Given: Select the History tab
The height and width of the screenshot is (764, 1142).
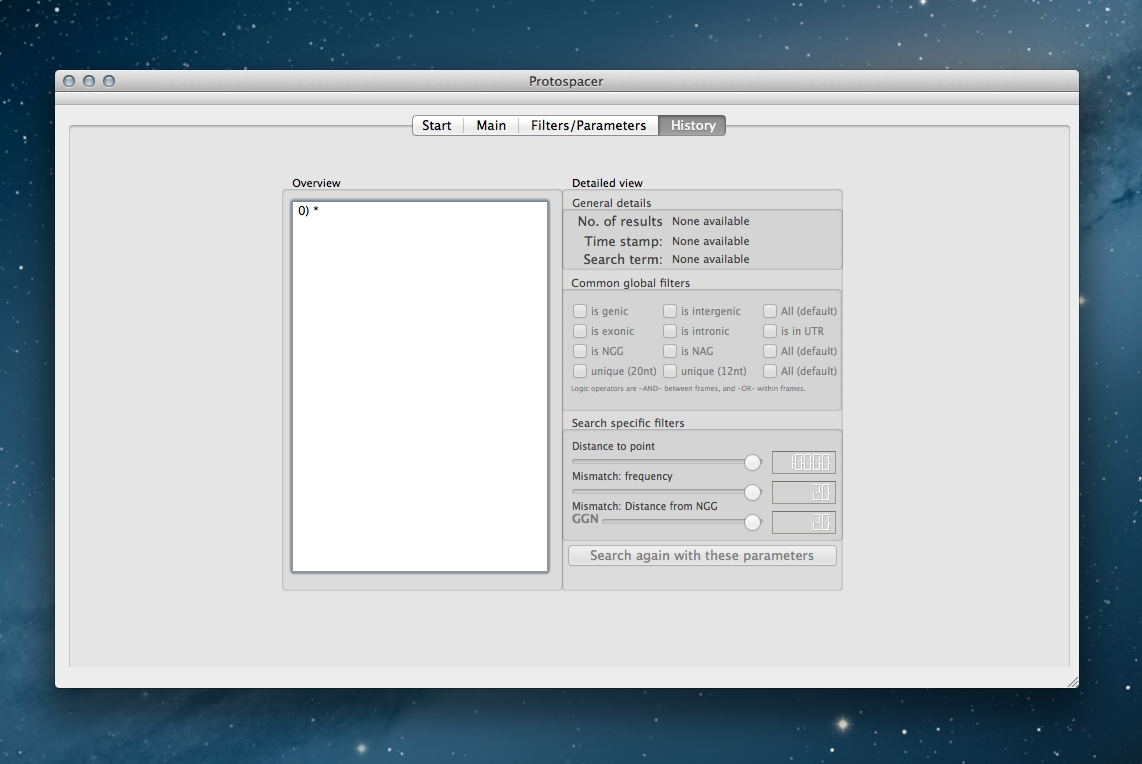Looking at the screenshot, I should click(692, 125).
